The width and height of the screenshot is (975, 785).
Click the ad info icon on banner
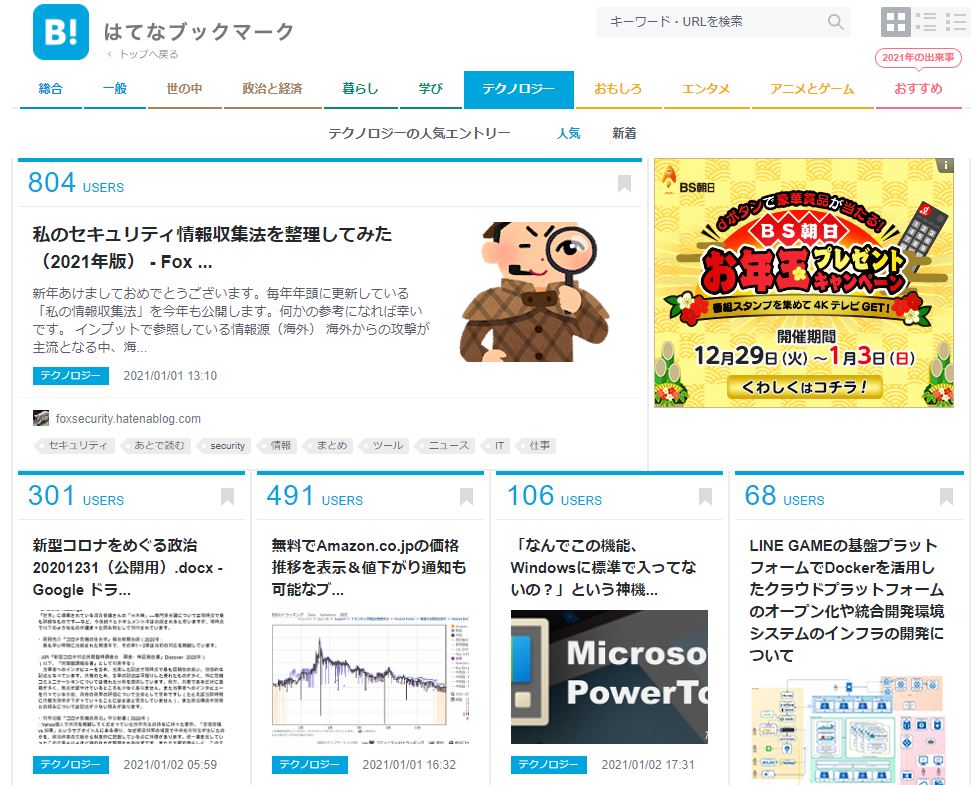(x=945, y=165)
